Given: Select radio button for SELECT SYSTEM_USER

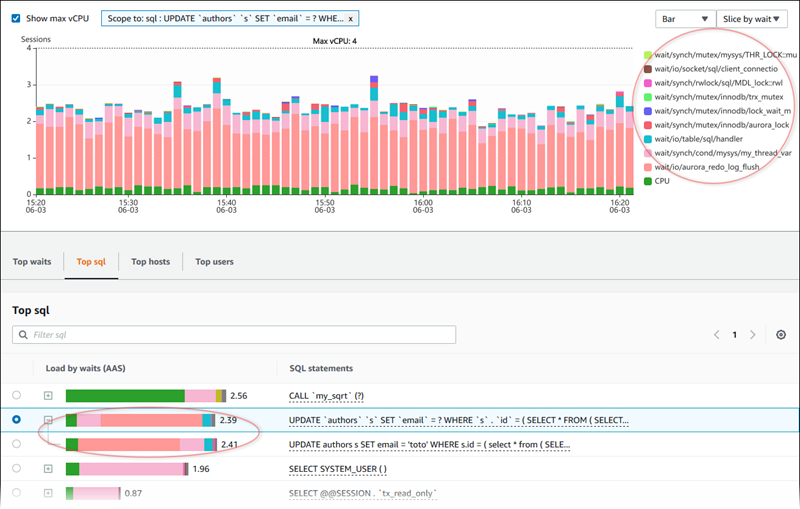Looking at the screenshot, I should tap(16, 468).
